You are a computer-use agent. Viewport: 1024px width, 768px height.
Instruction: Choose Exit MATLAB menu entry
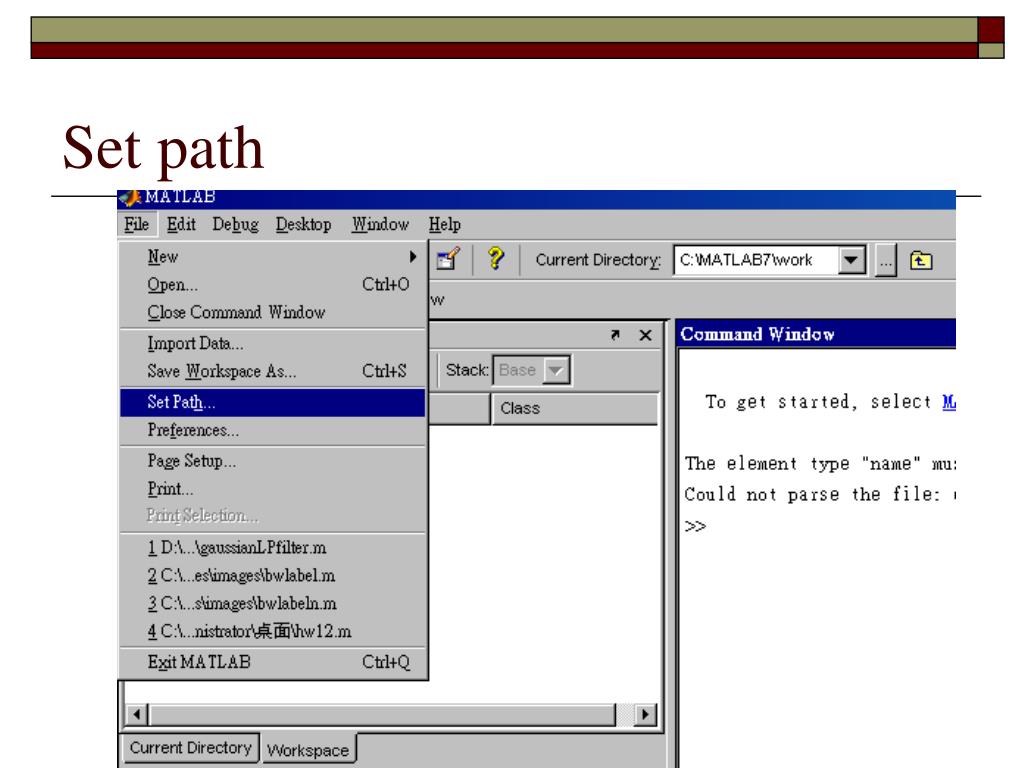tap(274, 662)
